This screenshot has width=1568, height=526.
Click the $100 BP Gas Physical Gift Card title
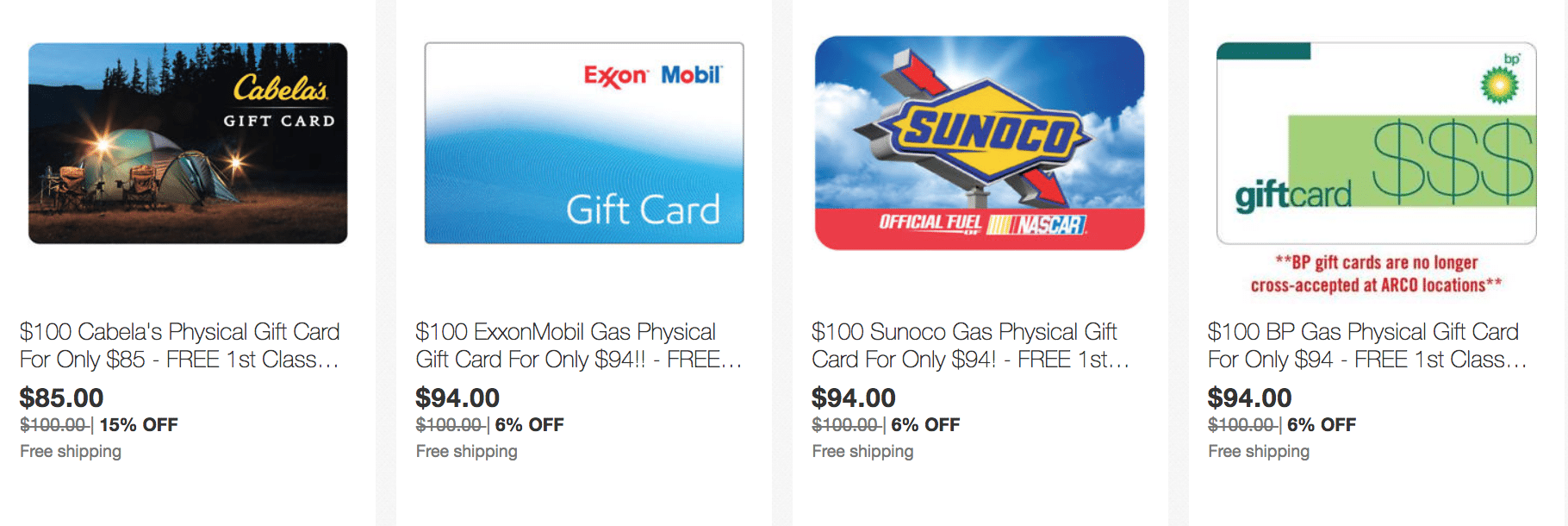pyautogui.click(x=1368, y=345)
